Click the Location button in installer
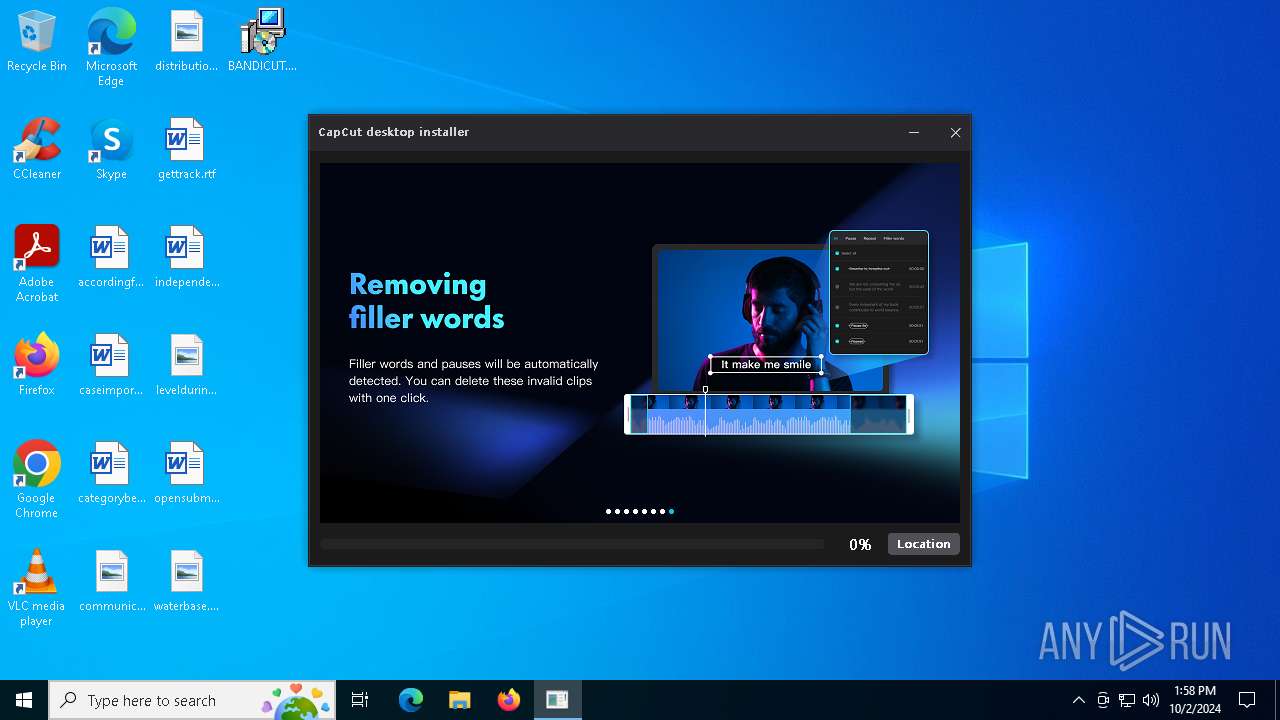 pos(923,544)
